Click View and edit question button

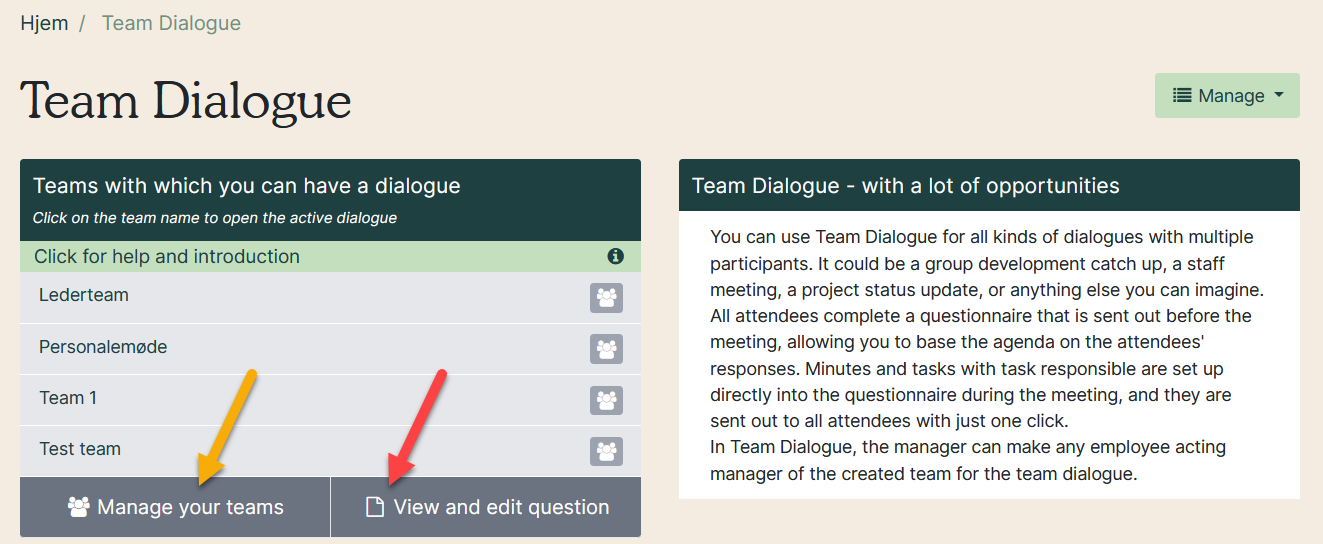[486, 507]
